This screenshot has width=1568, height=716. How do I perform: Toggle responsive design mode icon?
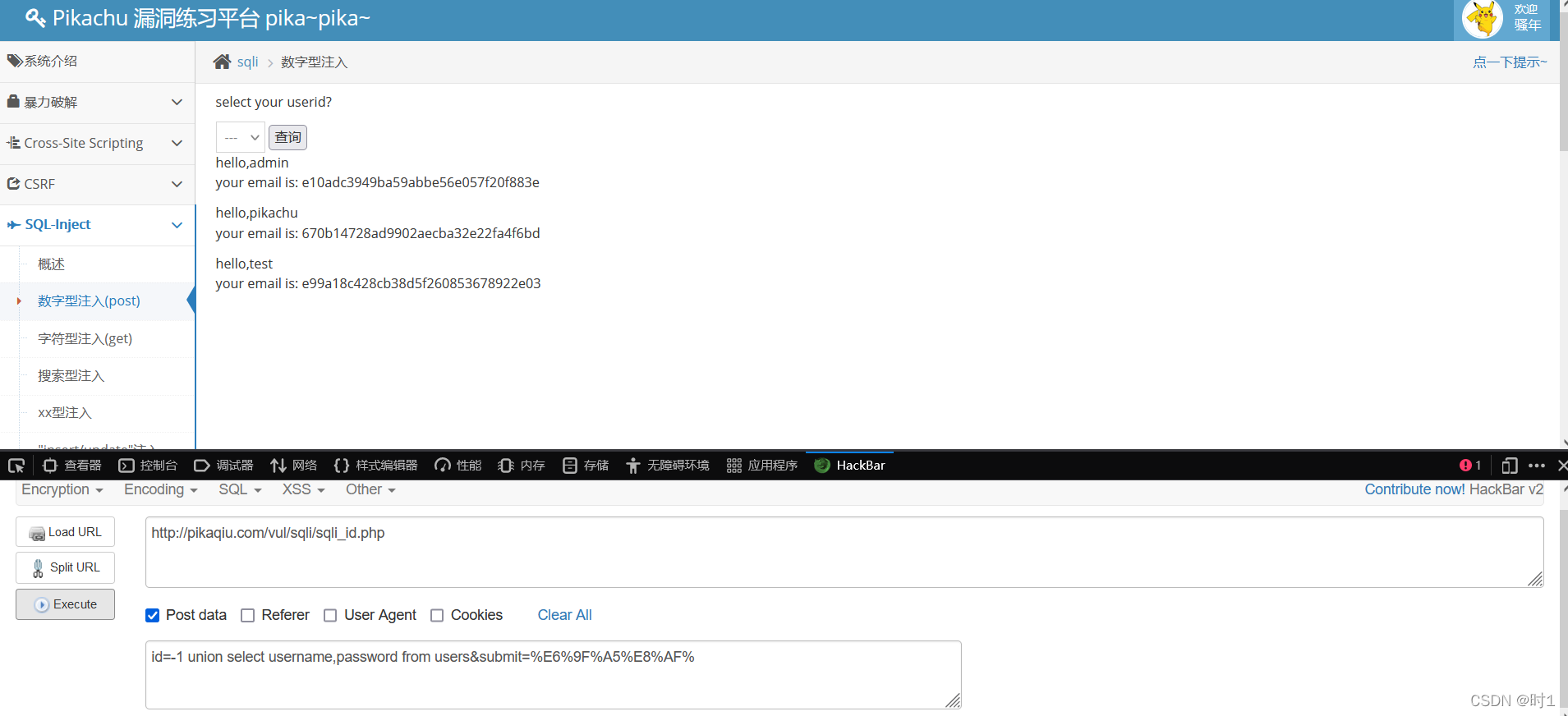[x=1510, y=466]
